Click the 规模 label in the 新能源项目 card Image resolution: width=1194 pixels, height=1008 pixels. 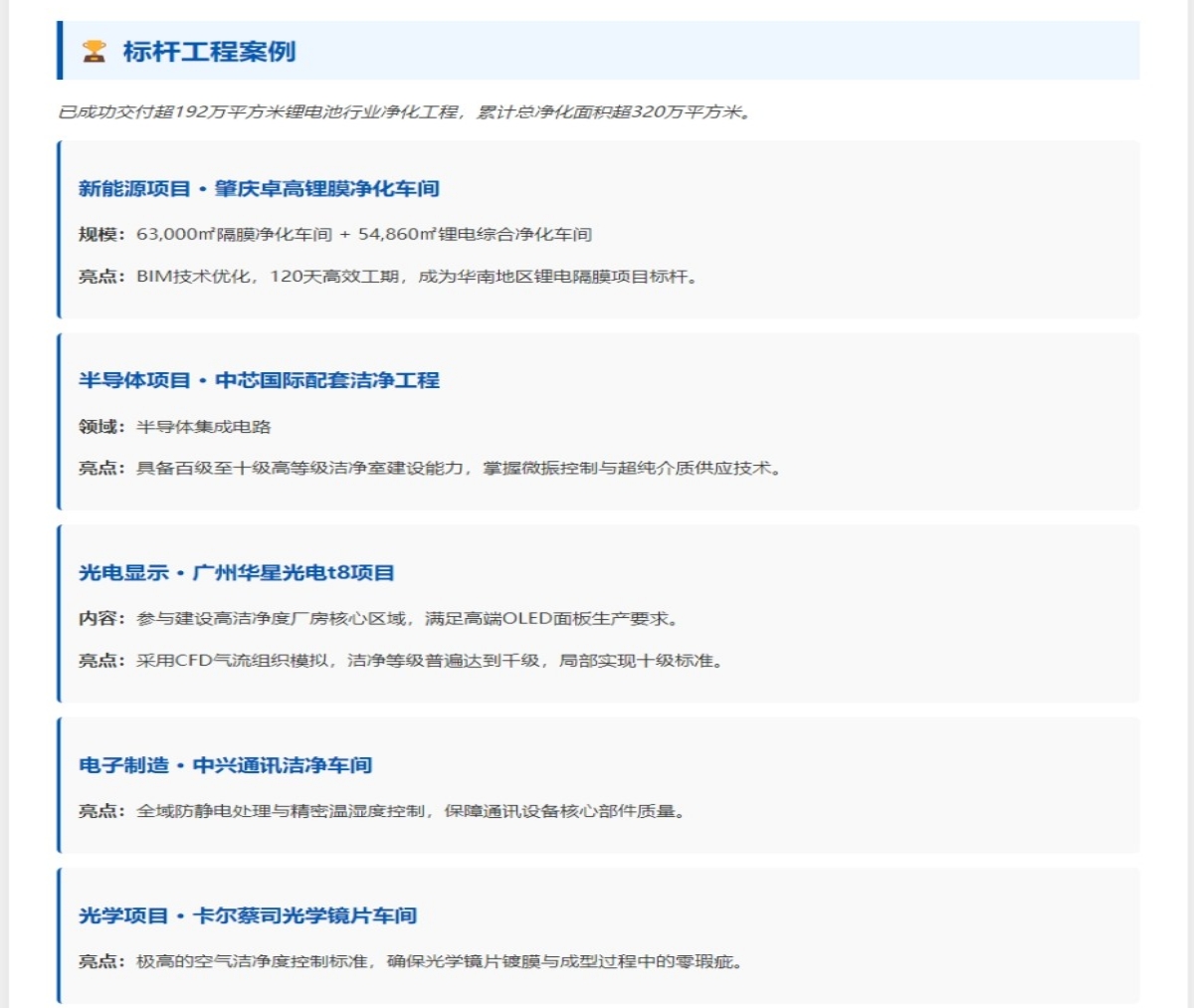coord(100,235)
